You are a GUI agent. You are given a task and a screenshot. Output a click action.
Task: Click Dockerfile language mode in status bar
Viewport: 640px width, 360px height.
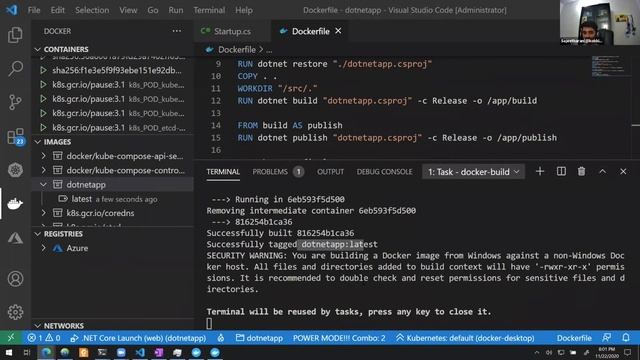click(x=574, y=338)
